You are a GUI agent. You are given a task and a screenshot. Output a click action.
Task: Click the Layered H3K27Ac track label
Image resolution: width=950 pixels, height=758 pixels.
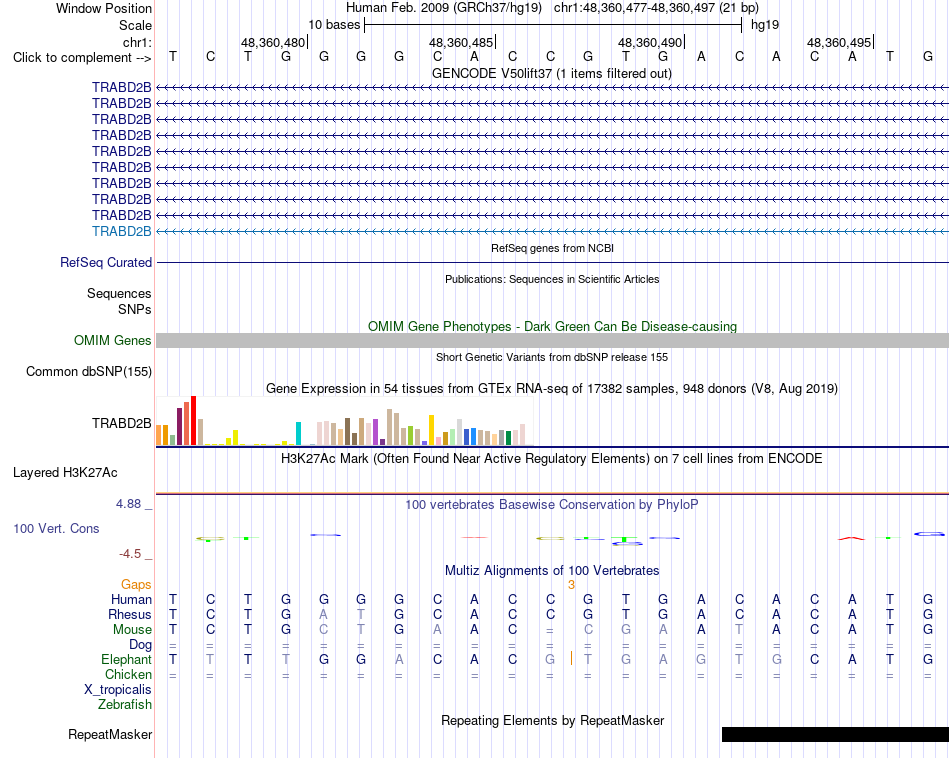pos(65,473)
